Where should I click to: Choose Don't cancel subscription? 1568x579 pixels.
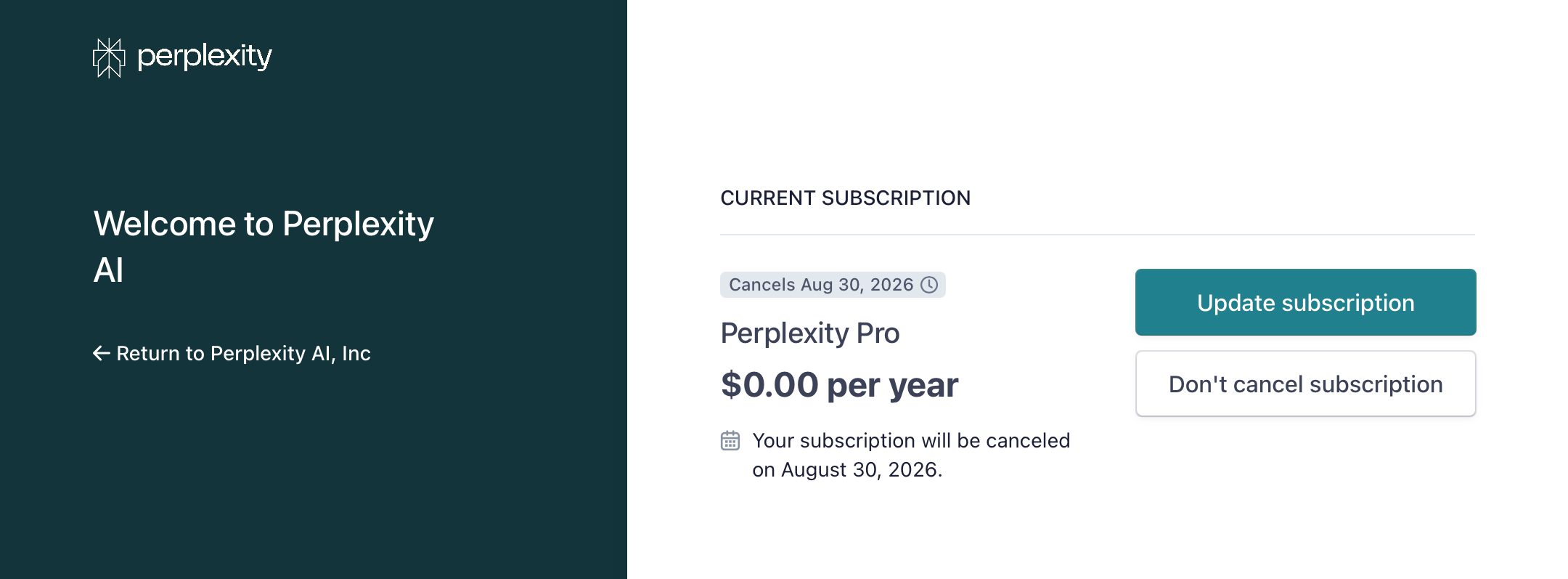(x=1305, y=384)
